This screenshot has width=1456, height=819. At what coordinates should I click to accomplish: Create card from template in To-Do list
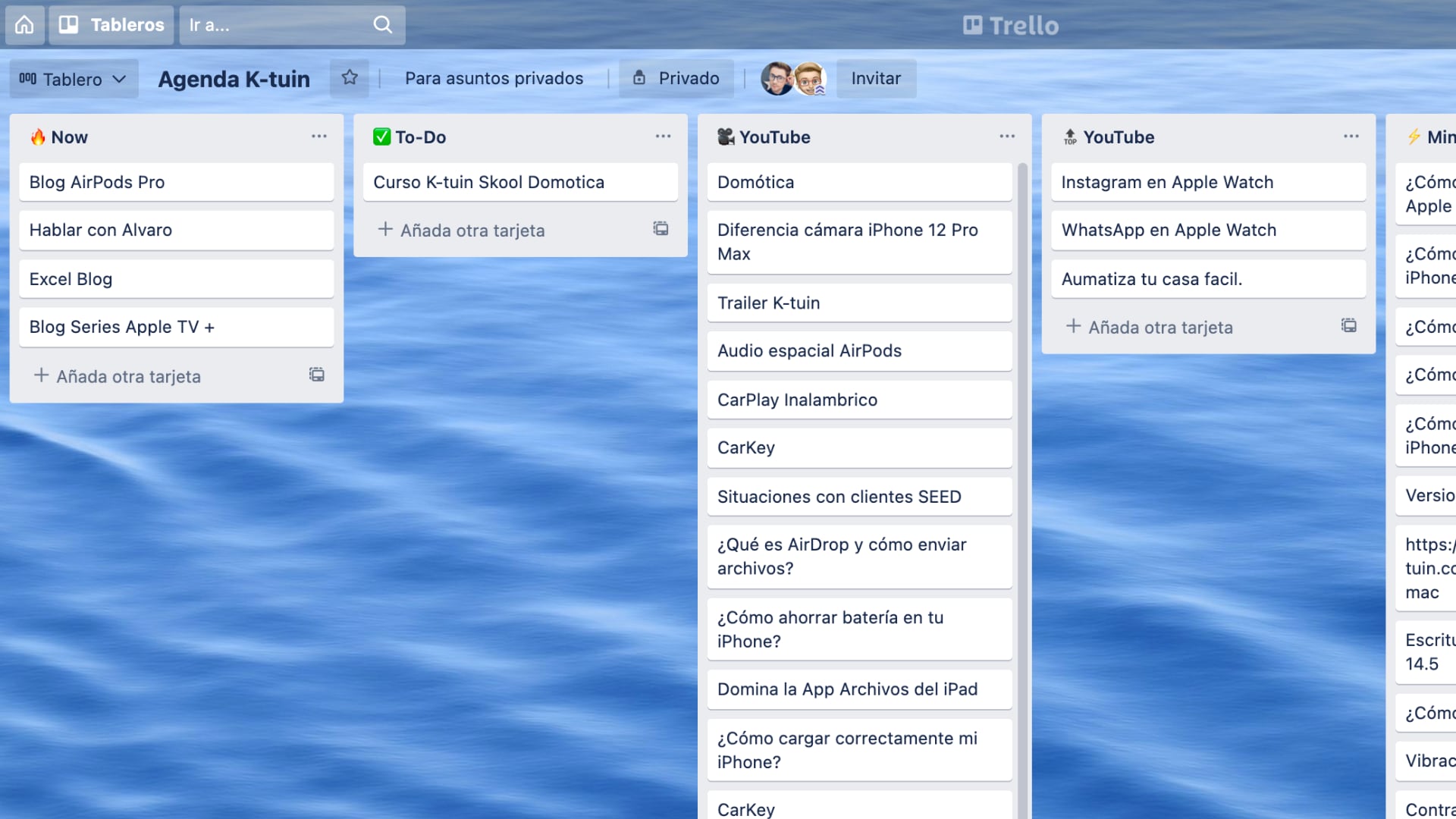pos(661,229)
